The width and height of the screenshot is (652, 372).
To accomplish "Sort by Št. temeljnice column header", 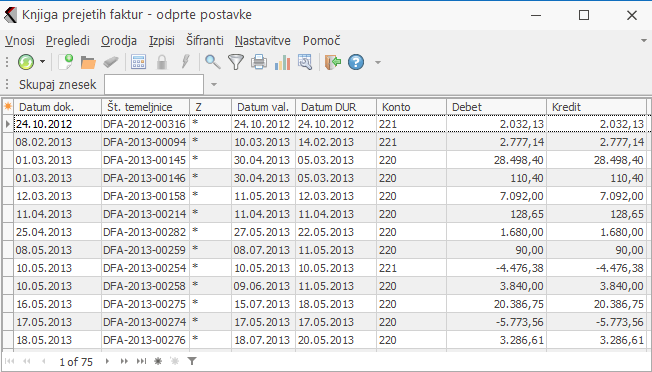I will click(146, 107).
